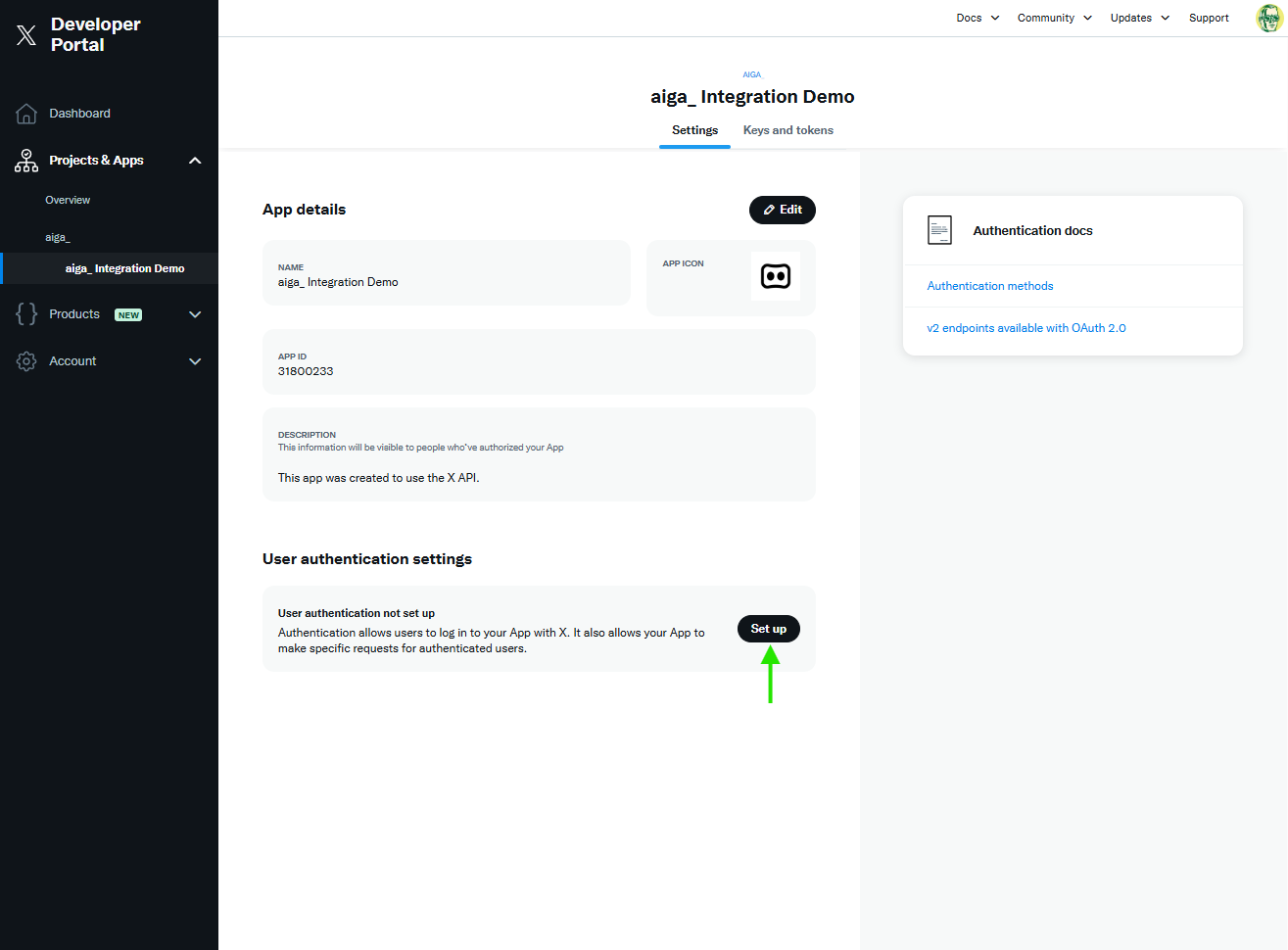Image resolution: width=1288 pixels, height=950 pixels.
Task: Open Overview under Projects & Apps
Action: coord(68,200)
